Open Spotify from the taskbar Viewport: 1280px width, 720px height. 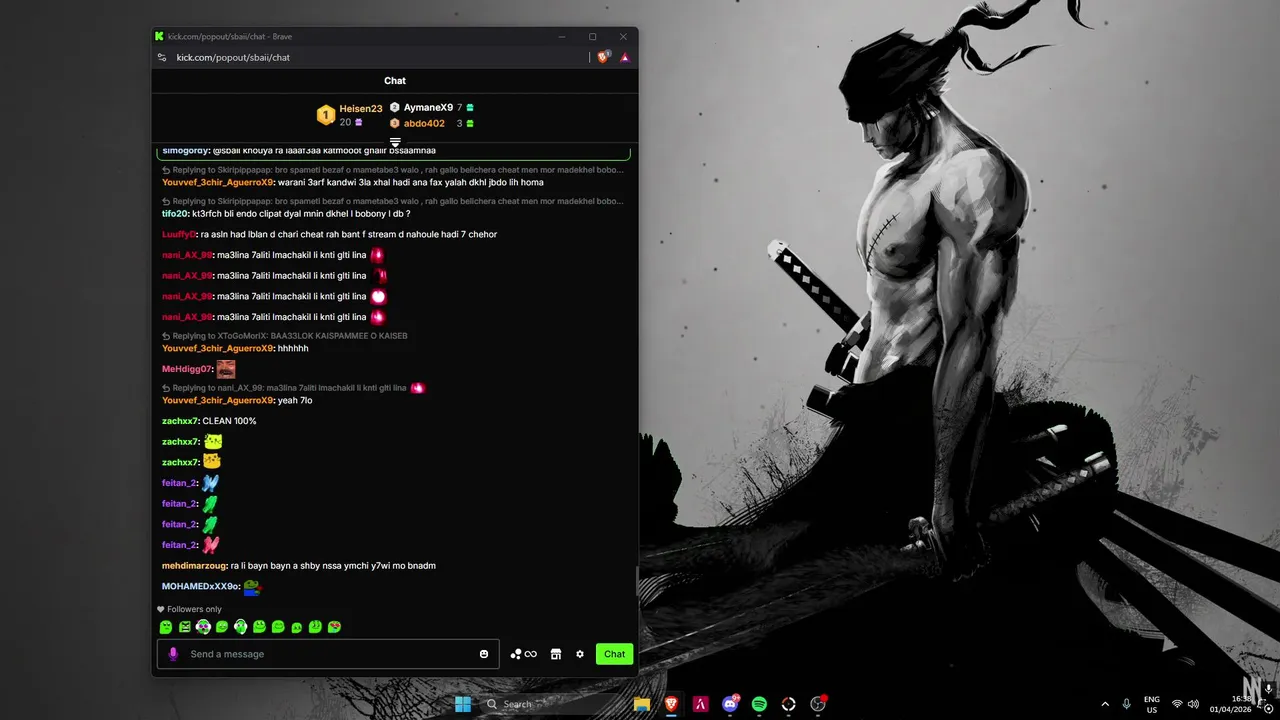pos(759,704)
